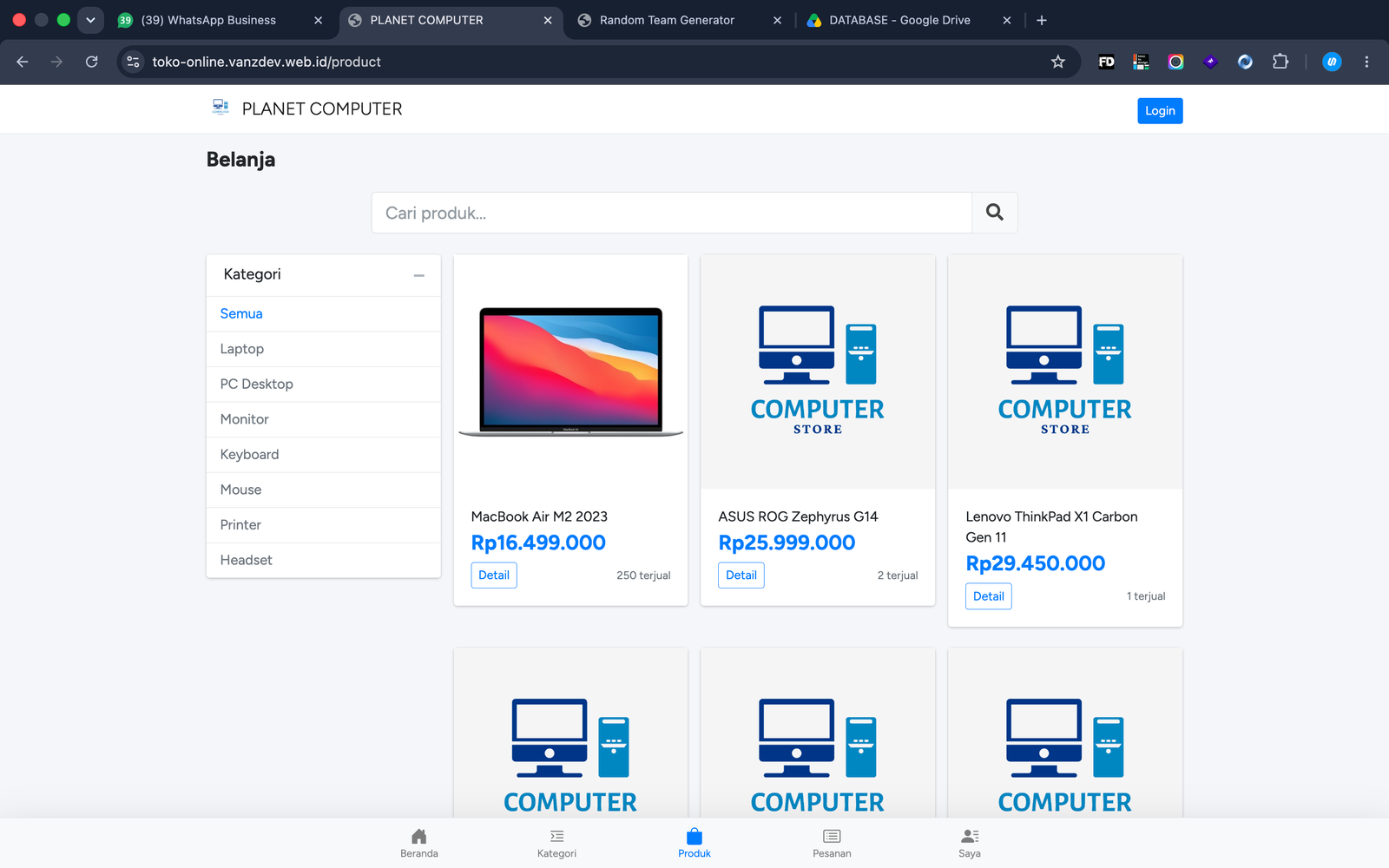1389x868 pixels.
Task: Select Produk bag icon in bottom navigation
Action: pos(694,837)
